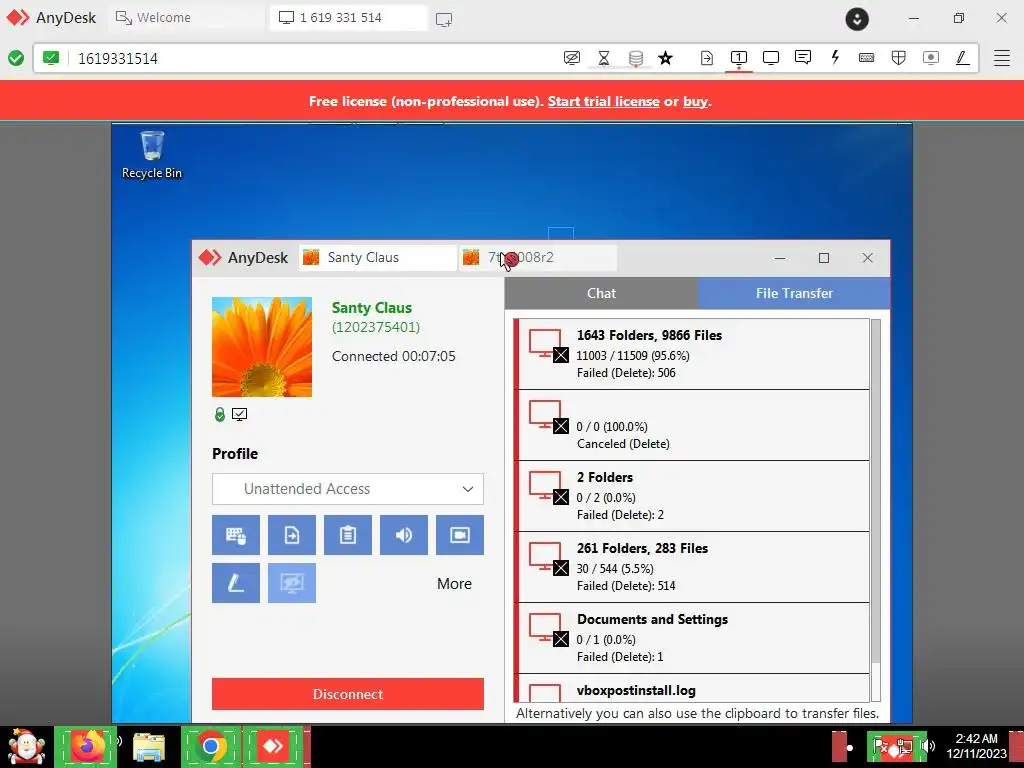Open Google Chrome from the remote taskbar
1024x768 pixels.
[210, 746]
